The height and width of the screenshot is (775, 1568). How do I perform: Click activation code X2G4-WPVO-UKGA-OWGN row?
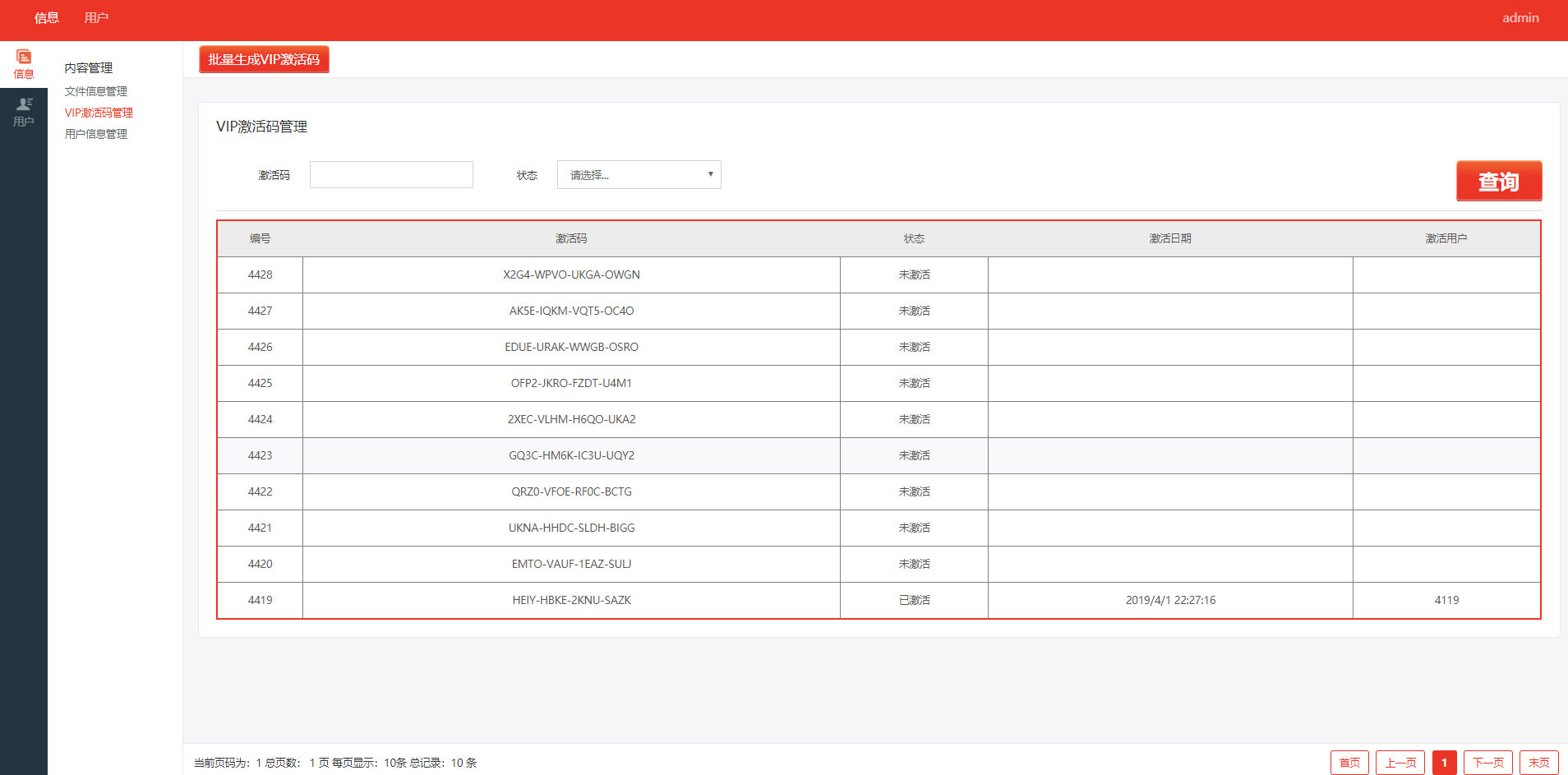(x=571, y=274)
